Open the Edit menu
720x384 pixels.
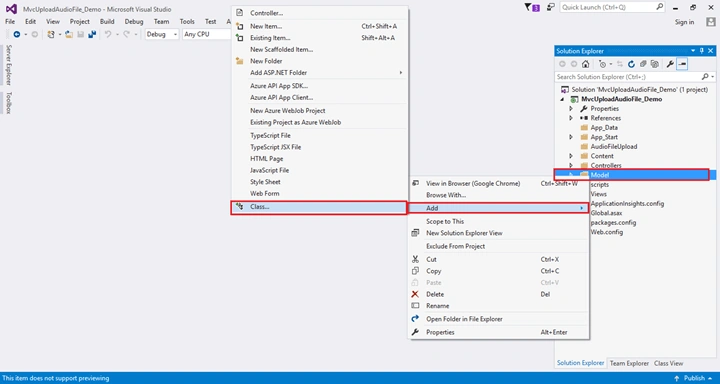tap(30, 22)
